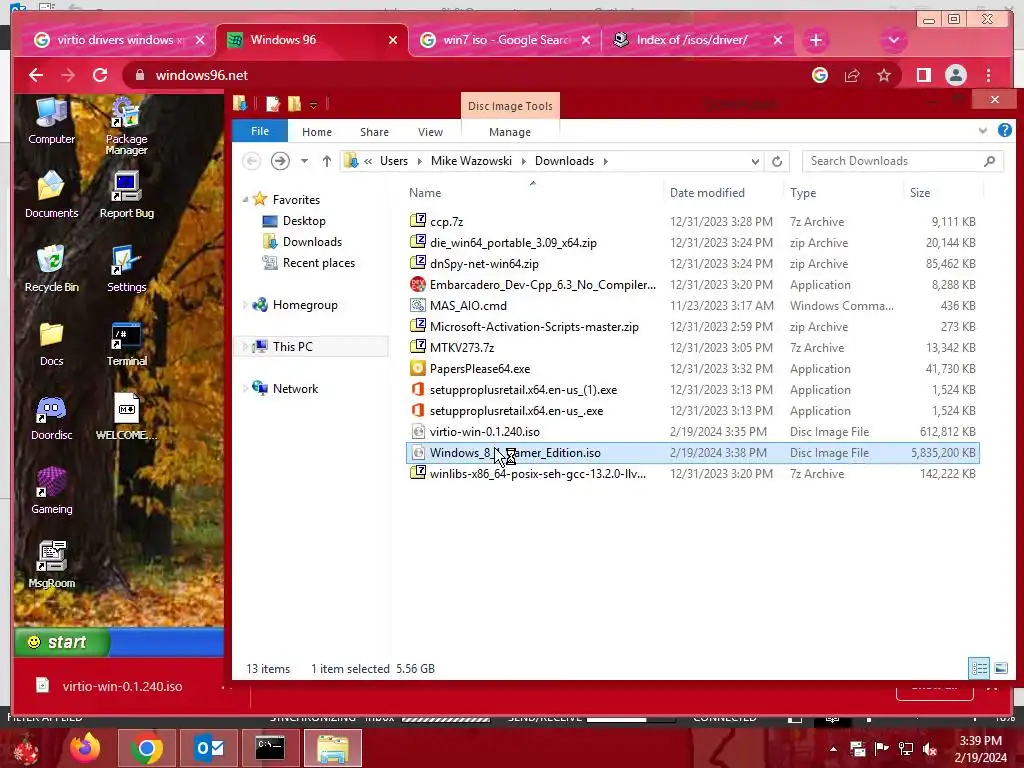The height and width of the screenshot is (768, 1024).
Task: Switch to large icons view layout
Action: pos(1000,668)
